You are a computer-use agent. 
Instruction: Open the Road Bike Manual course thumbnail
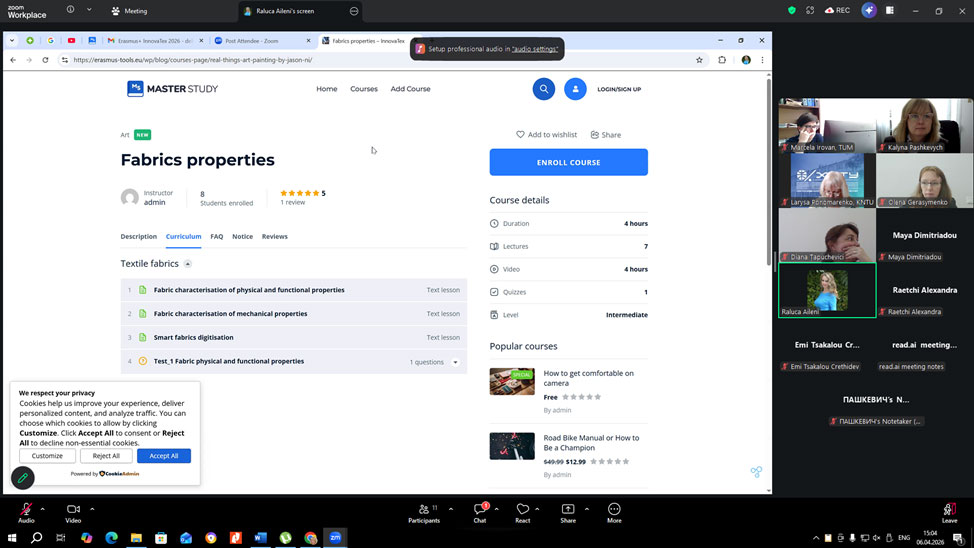(x=511, y=446)
